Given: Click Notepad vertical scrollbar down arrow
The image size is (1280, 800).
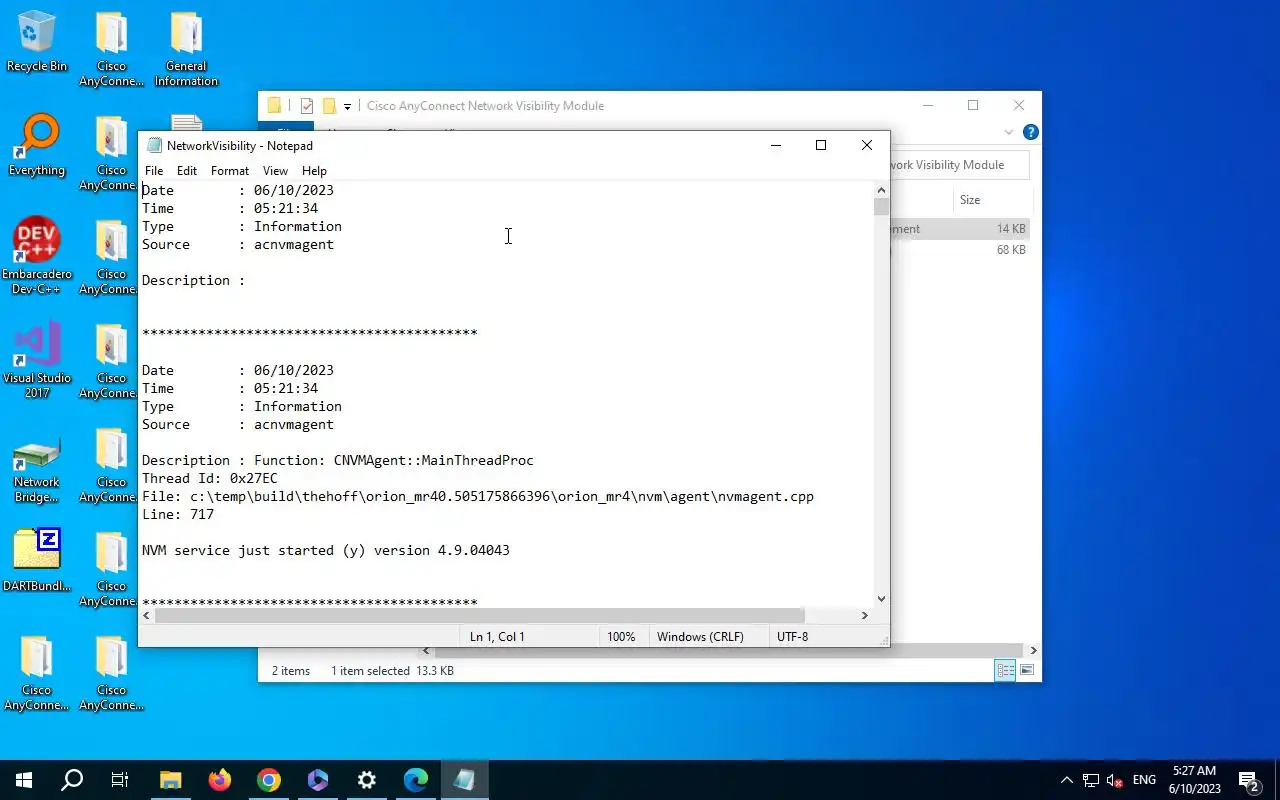Looking at the screenshot, I should click(x=881, y=599).
